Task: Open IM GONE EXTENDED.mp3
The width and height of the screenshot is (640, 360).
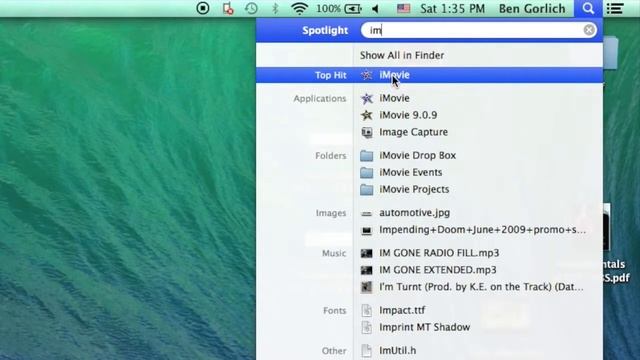Action: (x=438, y=270)
